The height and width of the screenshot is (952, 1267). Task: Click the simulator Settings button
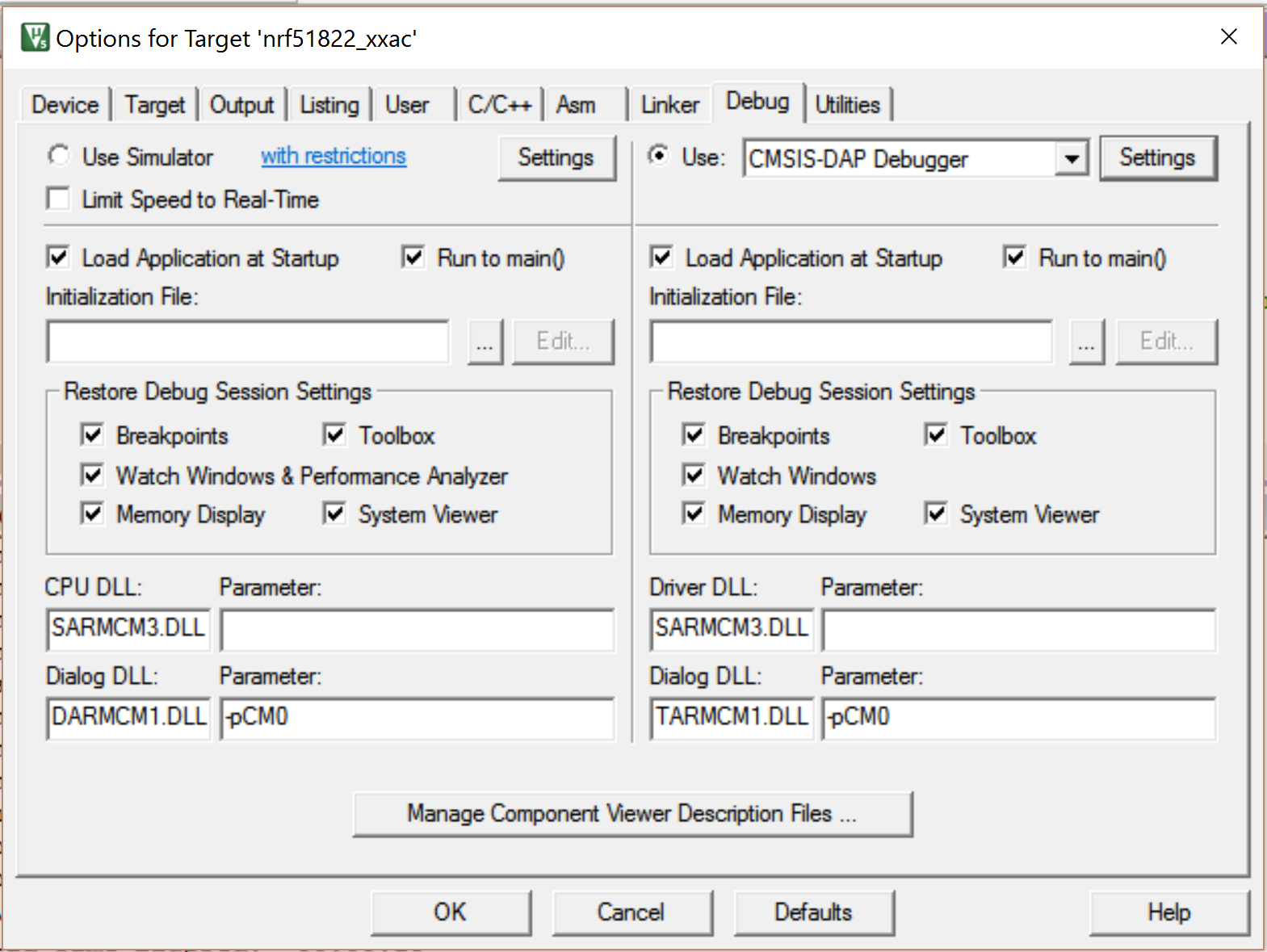point(556,157)
